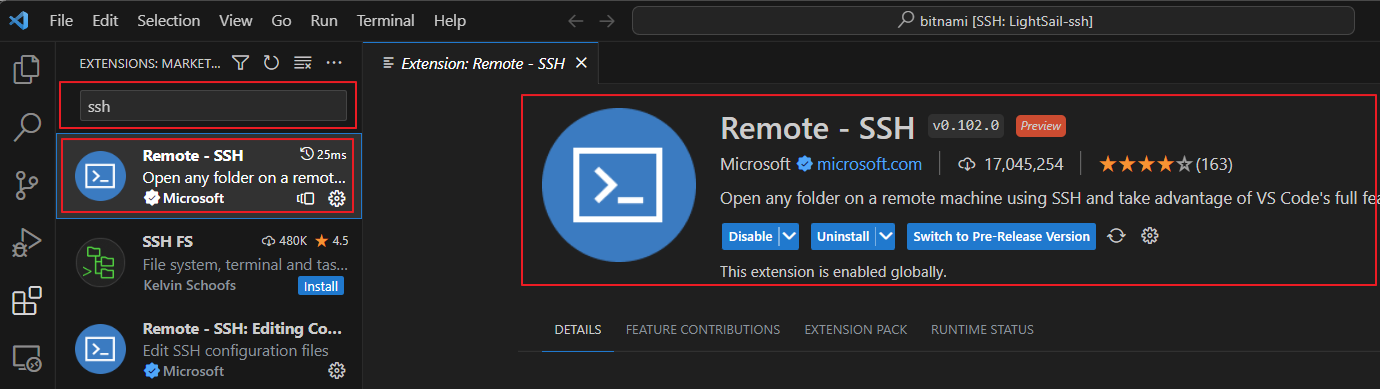Open the Extensions view icon
This screenshot has width=1380, height=389.
coord(27,300)
